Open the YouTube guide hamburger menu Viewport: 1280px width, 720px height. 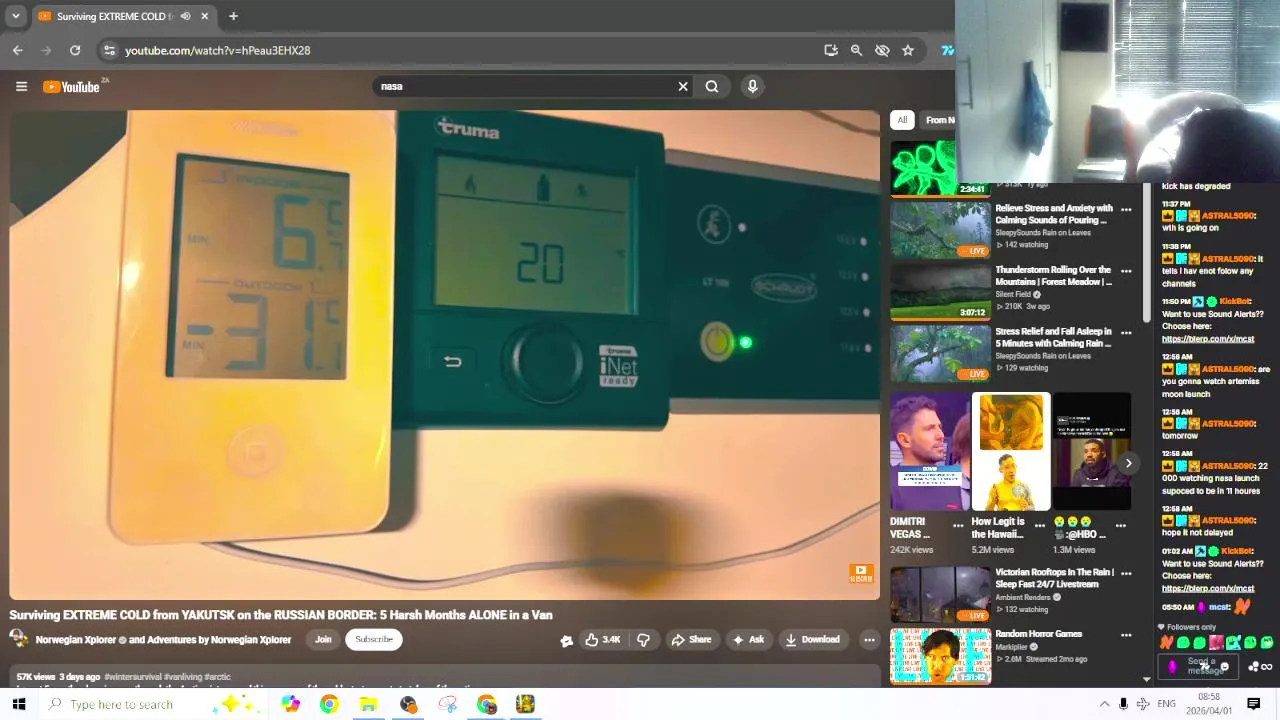(21, 86)
